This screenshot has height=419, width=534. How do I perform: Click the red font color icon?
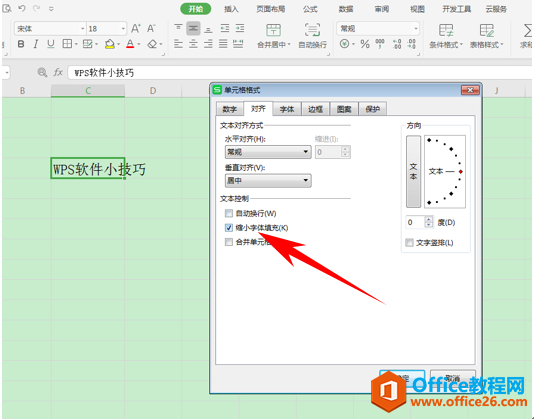pos(130,44)
